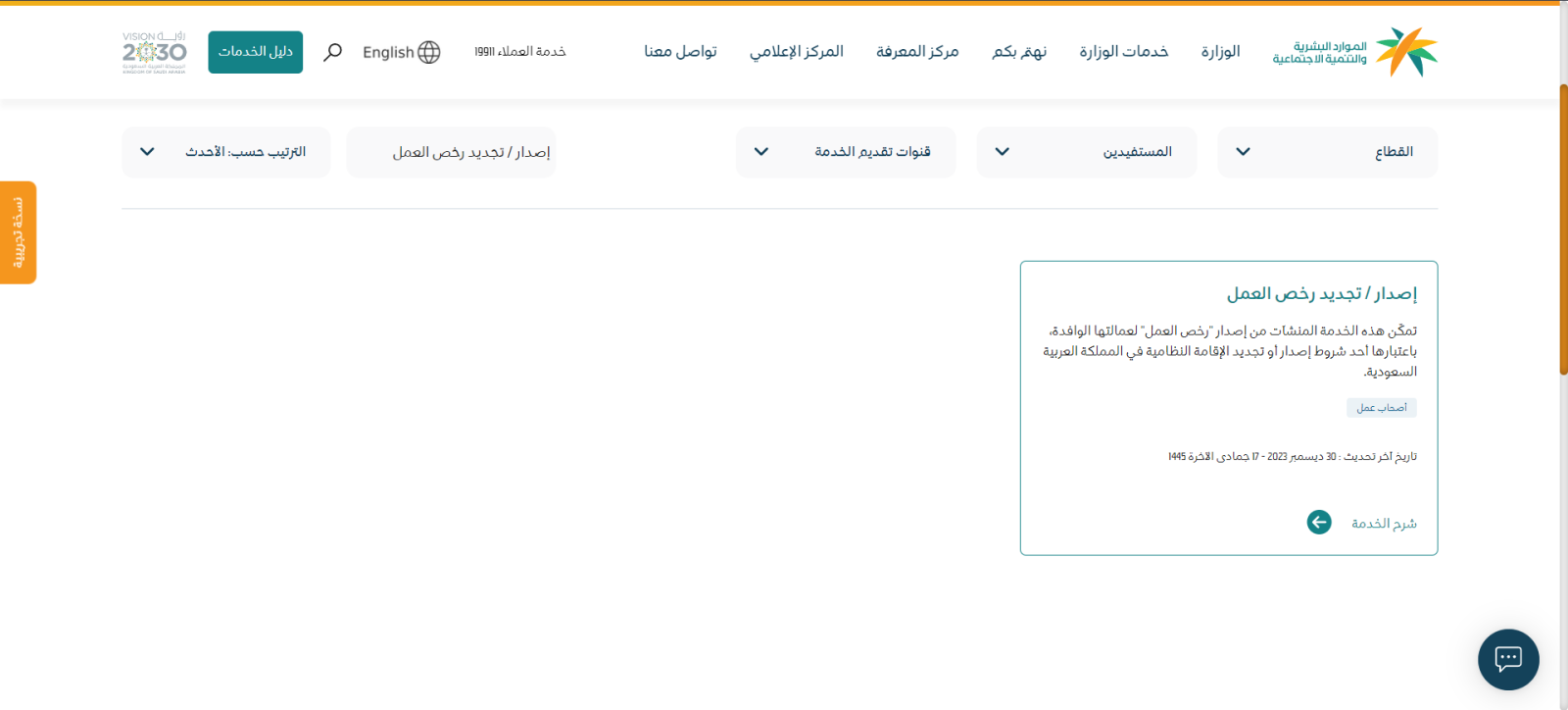The height and width of the screenshot is (710, 1568).
Task: Open the المركز الإعلامي menu
Action: pos(796,52)
